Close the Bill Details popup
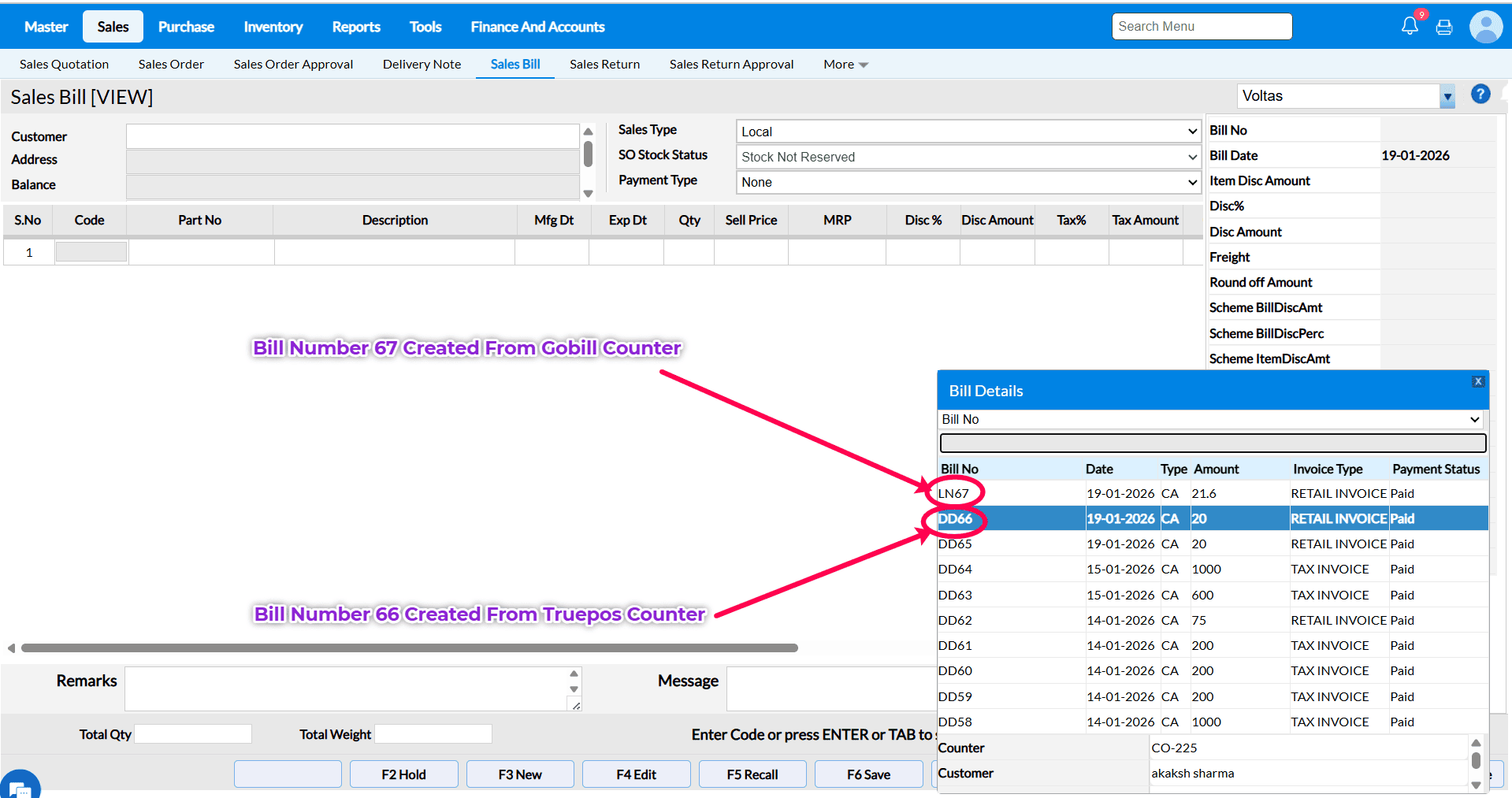1512x798 pixels. pos(1478,381)
